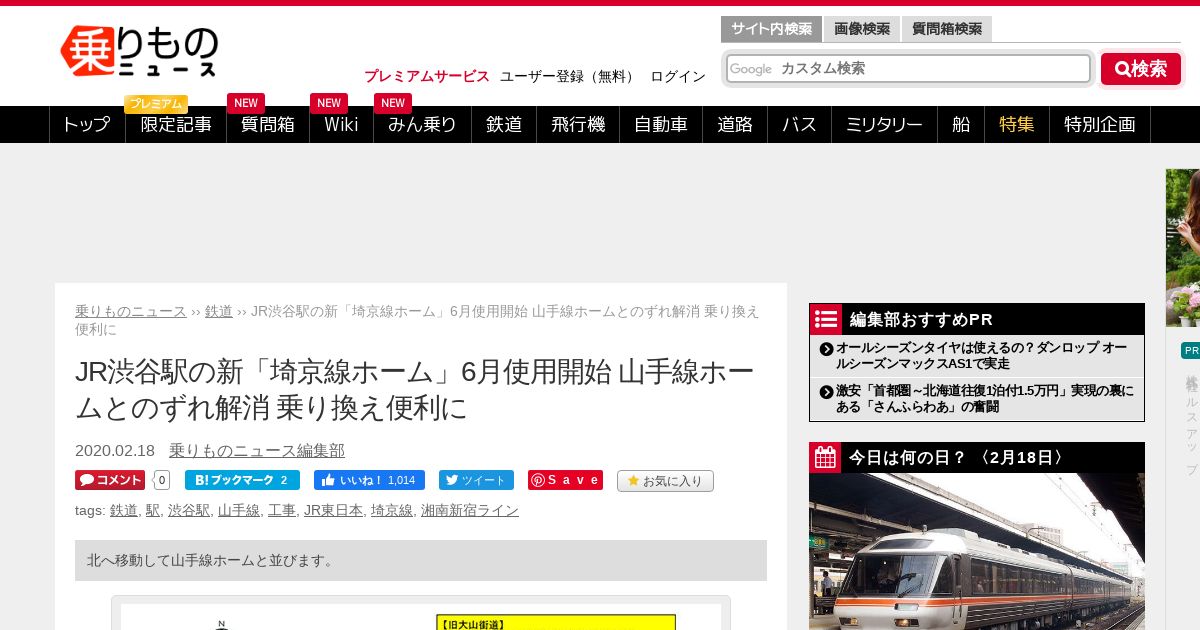
Task: Open the 埼京線 tag link
Action: click(392, 510)
